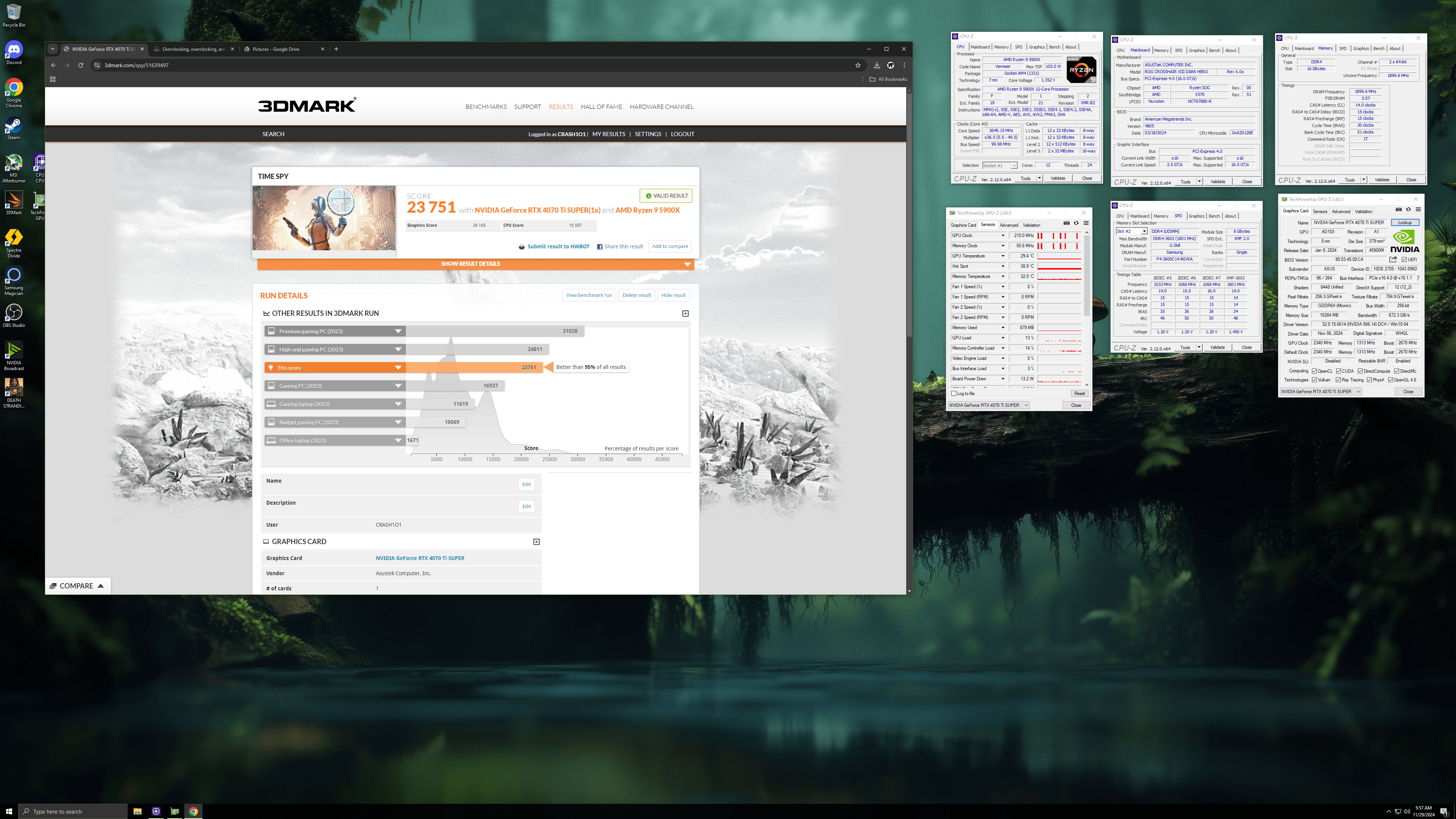
Task: Open the Samsung Magician desktop icon
Action: (14, 281)
